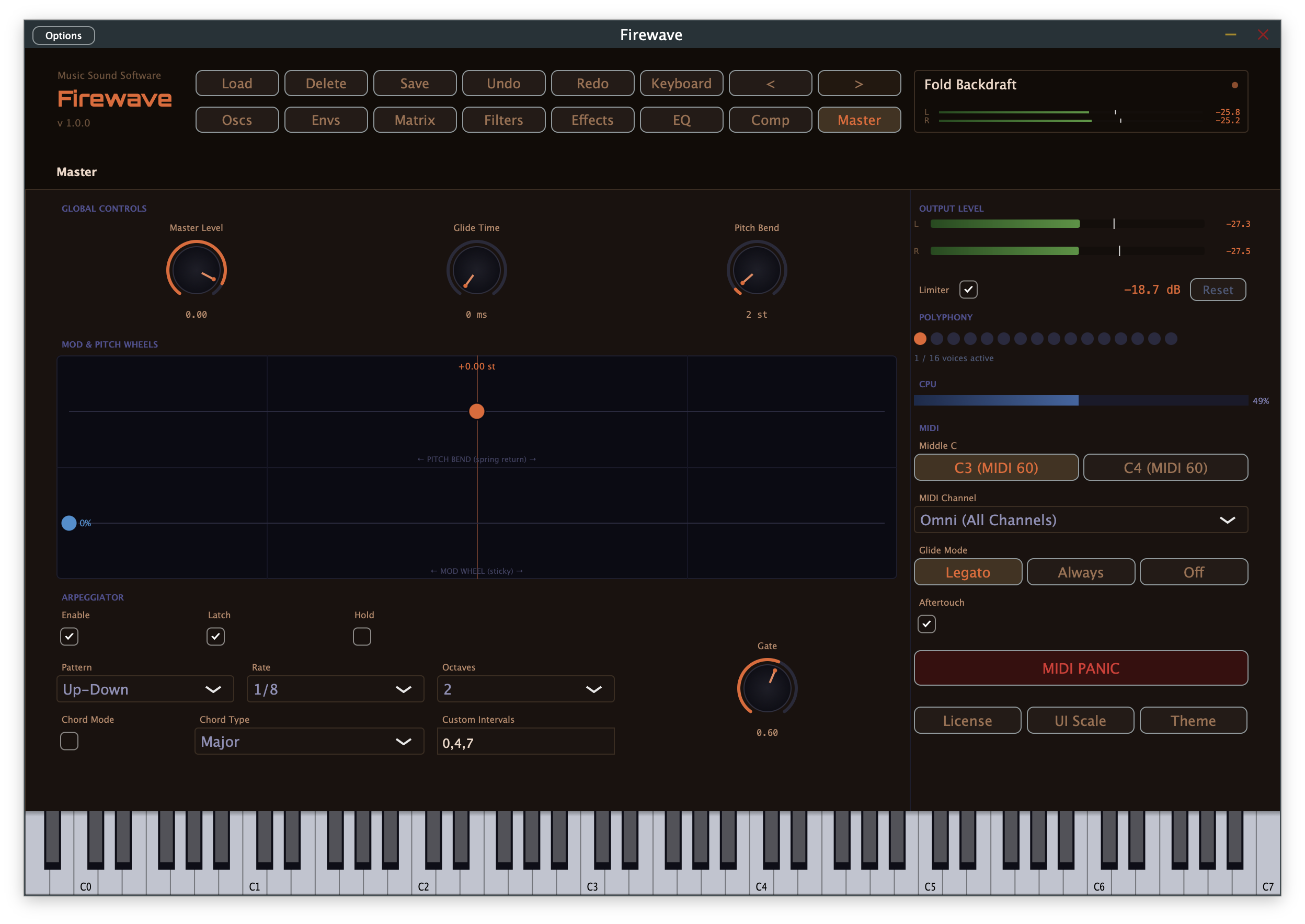Toggle the Limiter checkbox

[x=968, y=290]
